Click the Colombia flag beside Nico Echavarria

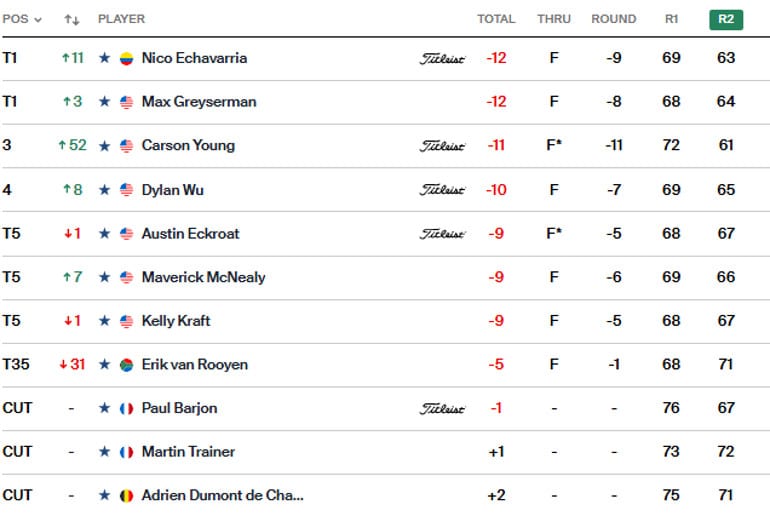(126, 59)
